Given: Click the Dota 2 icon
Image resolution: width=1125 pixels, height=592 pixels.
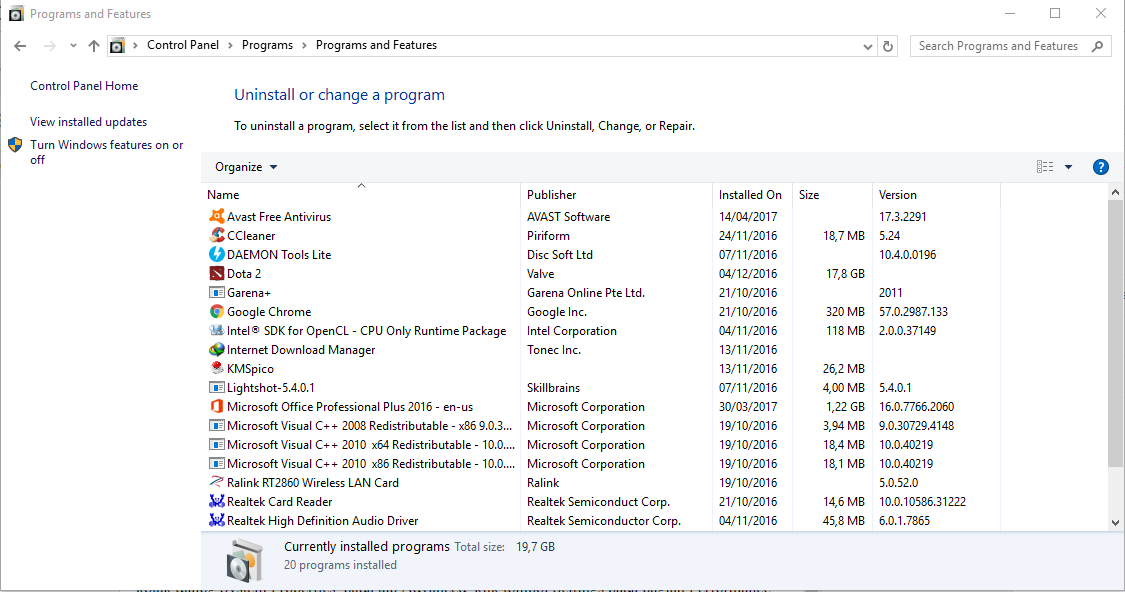Looking at the screenshot, I should coord(216,273).
